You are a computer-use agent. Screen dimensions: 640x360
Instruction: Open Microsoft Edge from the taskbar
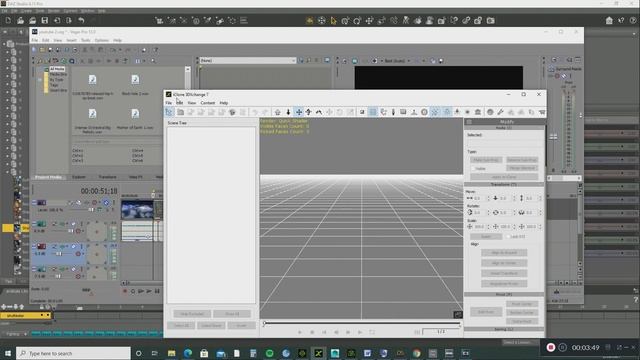188,353
